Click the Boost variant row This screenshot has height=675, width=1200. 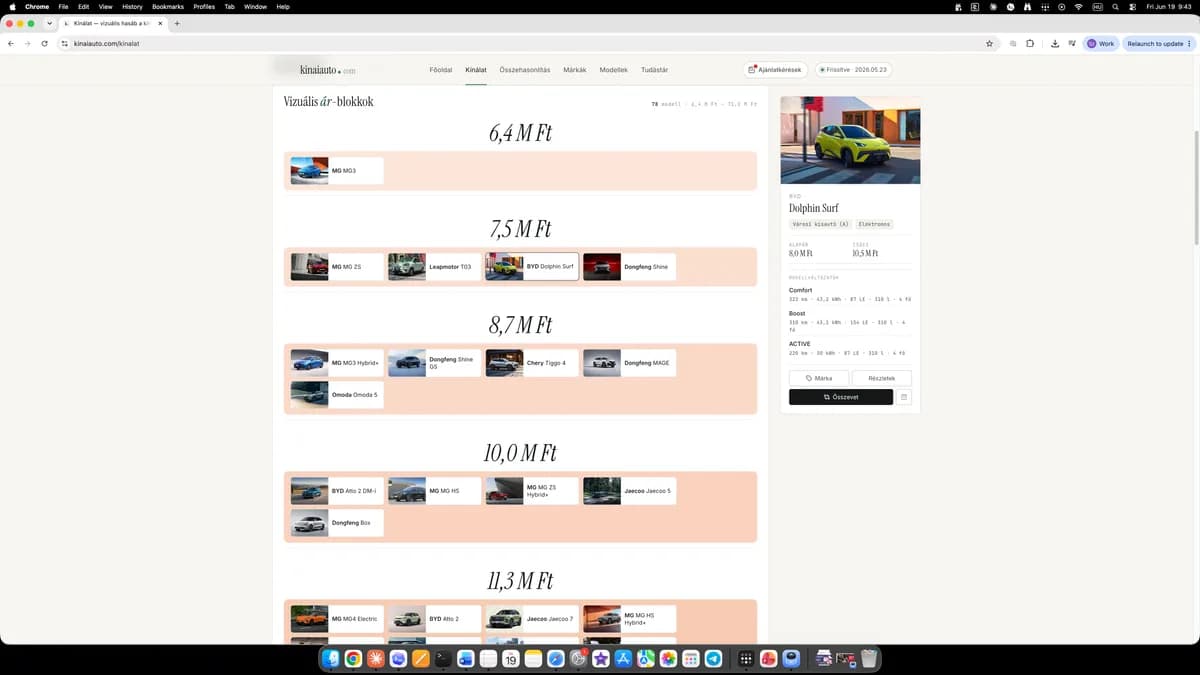coord(850,320)
